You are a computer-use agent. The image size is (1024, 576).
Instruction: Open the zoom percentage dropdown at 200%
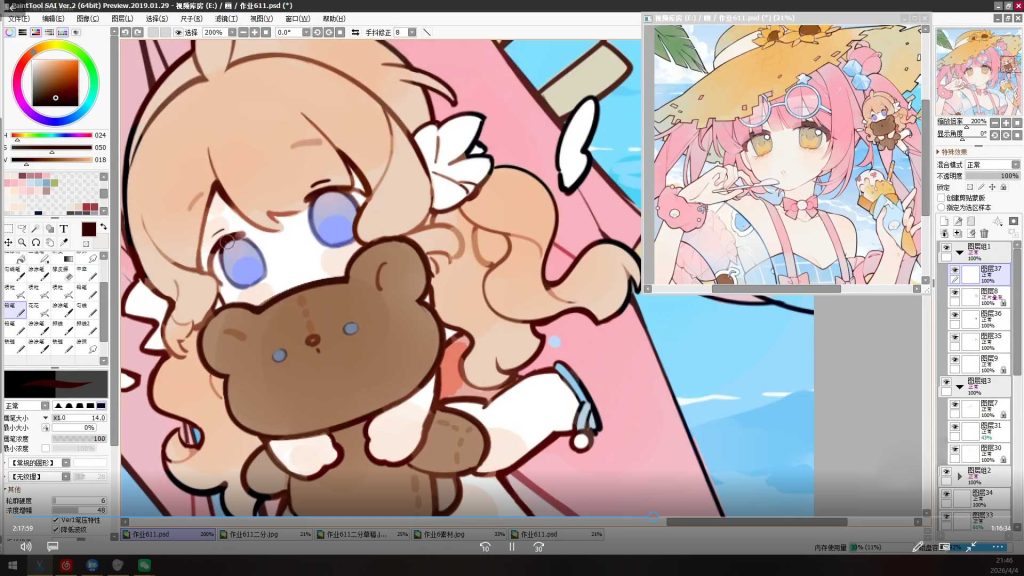[x=232, y=32]
